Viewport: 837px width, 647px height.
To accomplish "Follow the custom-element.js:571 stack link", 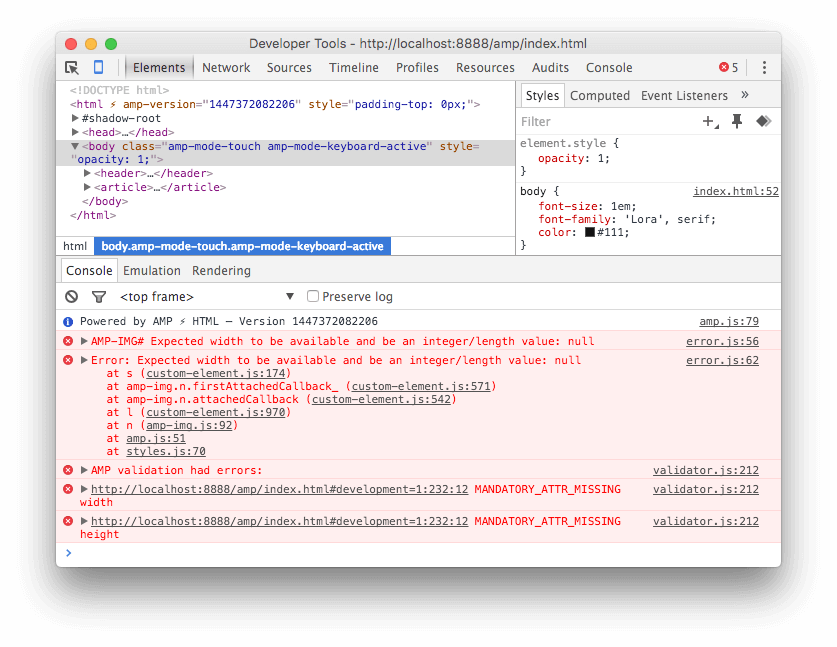I will pyautogui.click(x=421, y=386).
